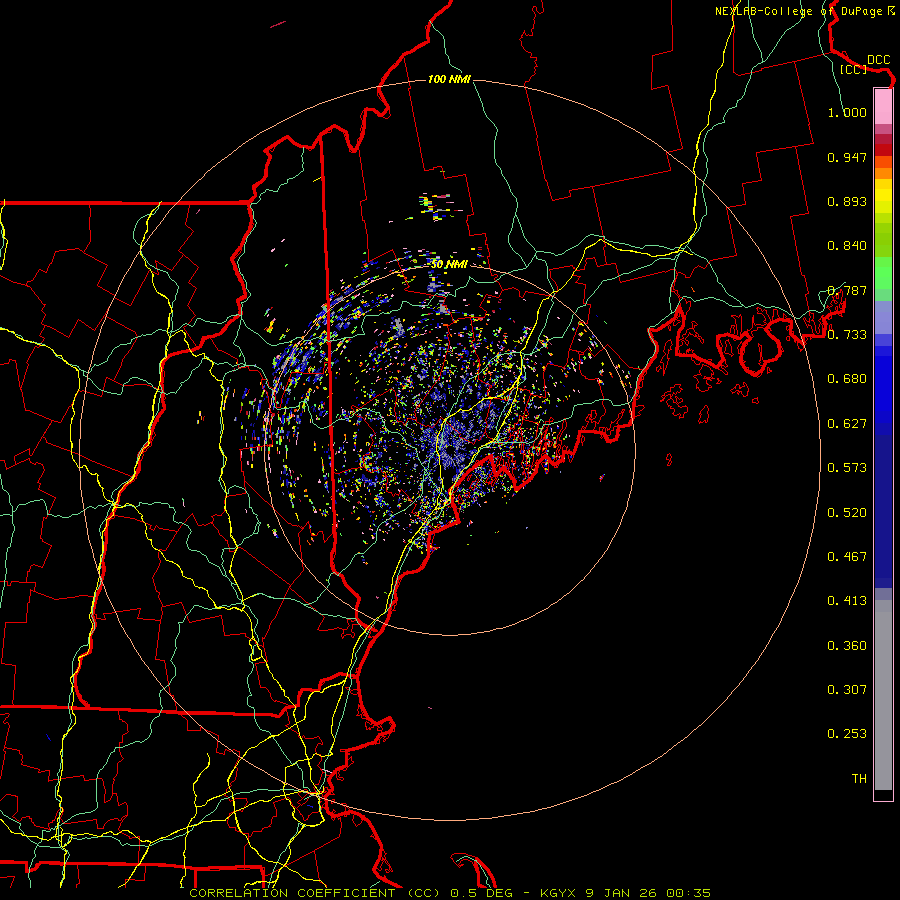This screenshot has height=900, width=900.
Task: Select the 0.840 scale value label
Action: [x=847, y=246]
